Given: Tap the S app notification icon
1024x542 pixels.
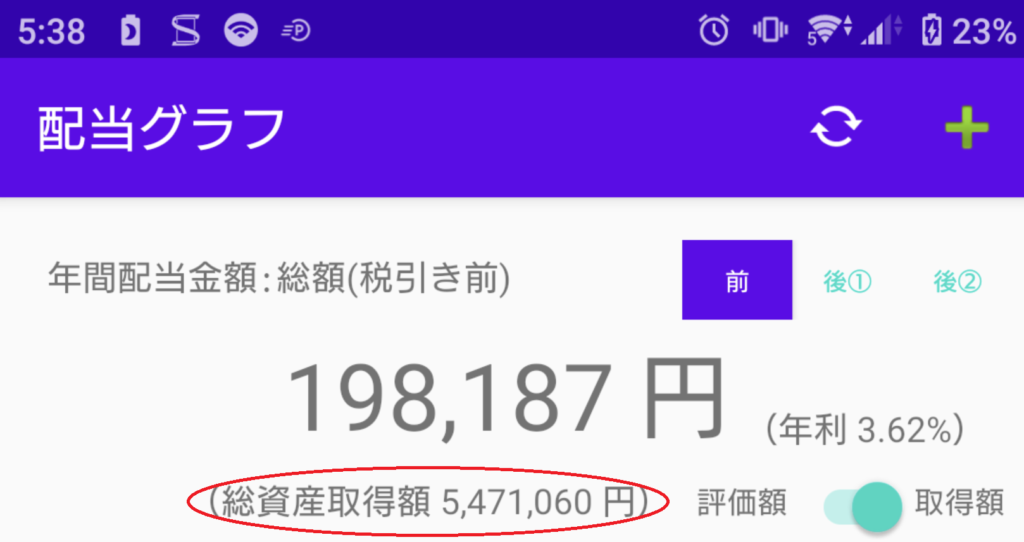Looking at the screenshot, I should tap(185, 31).
